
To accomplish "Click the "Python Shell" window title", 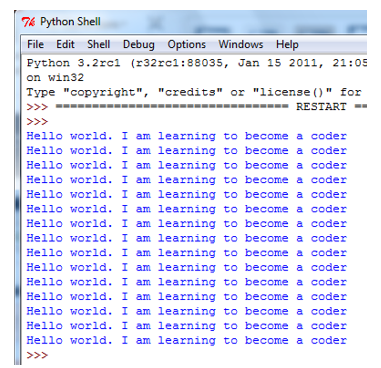I will (x=70, y=22).
